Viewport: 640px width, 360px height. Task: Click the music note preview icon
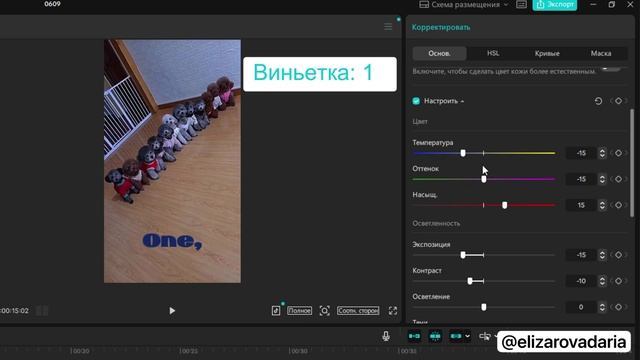pyautogui.click(x=276, y=311)
